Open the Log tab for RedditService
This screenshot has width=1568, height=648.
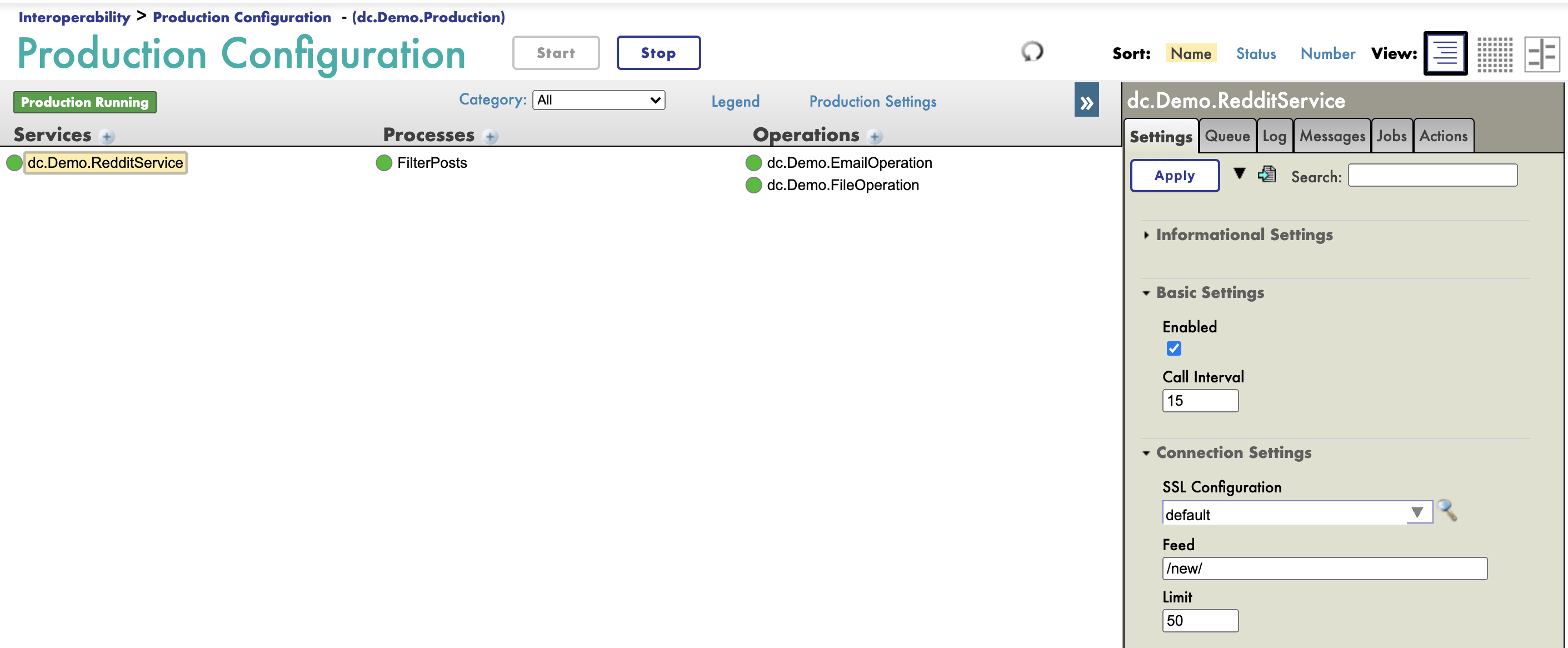click(x=1275, y=136)
